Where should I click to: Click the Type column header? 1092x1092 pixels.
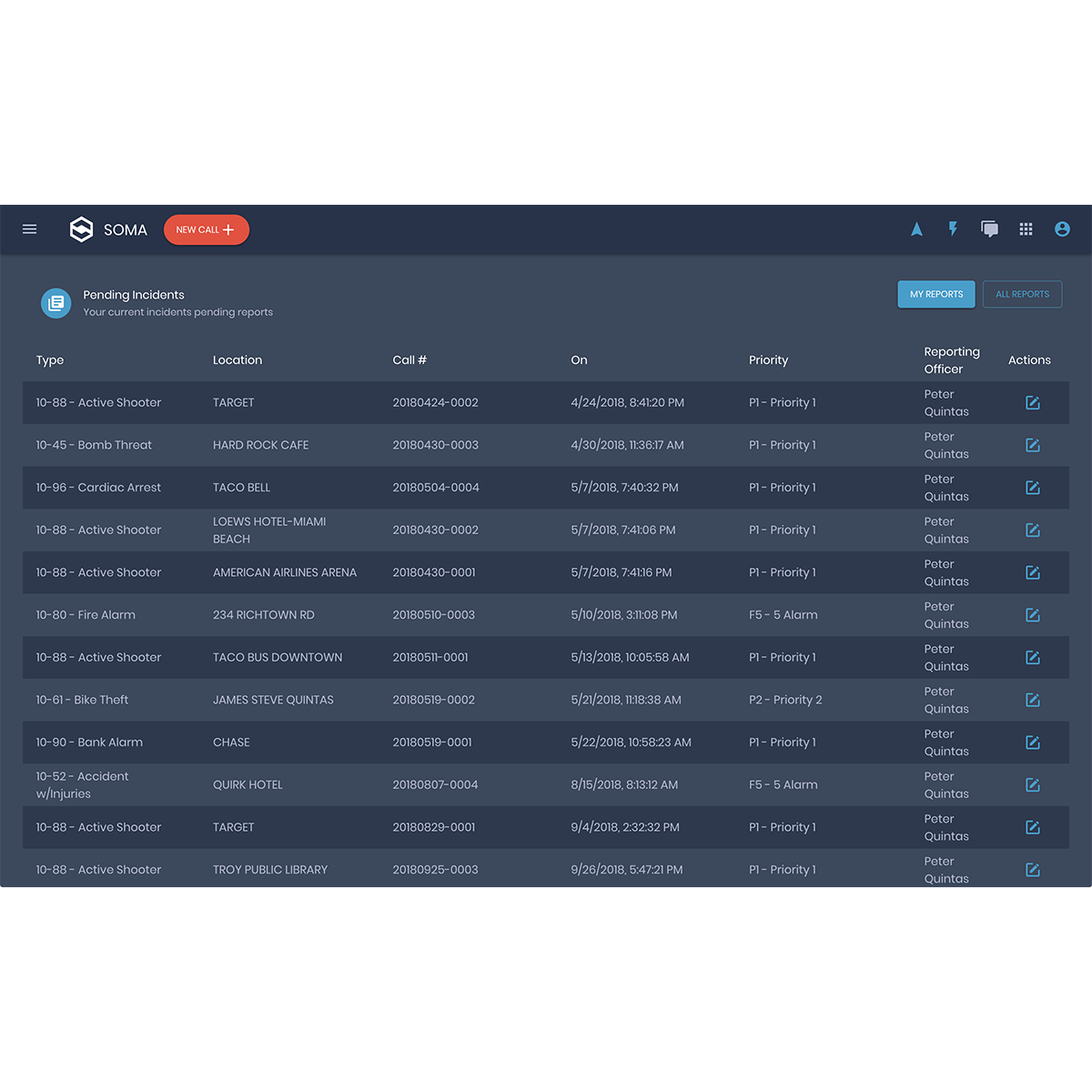(x=50, y=360)
